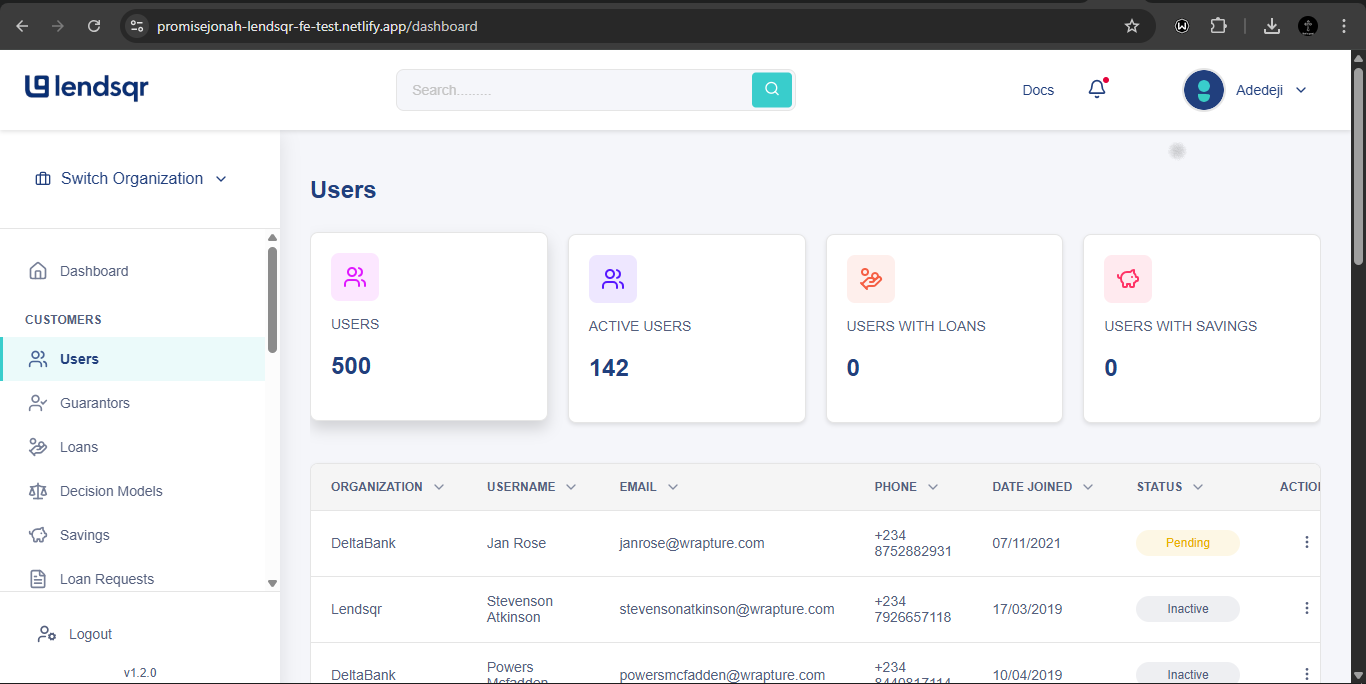
Task: Open Loans in the sidebar
Action: coord(79,447)
